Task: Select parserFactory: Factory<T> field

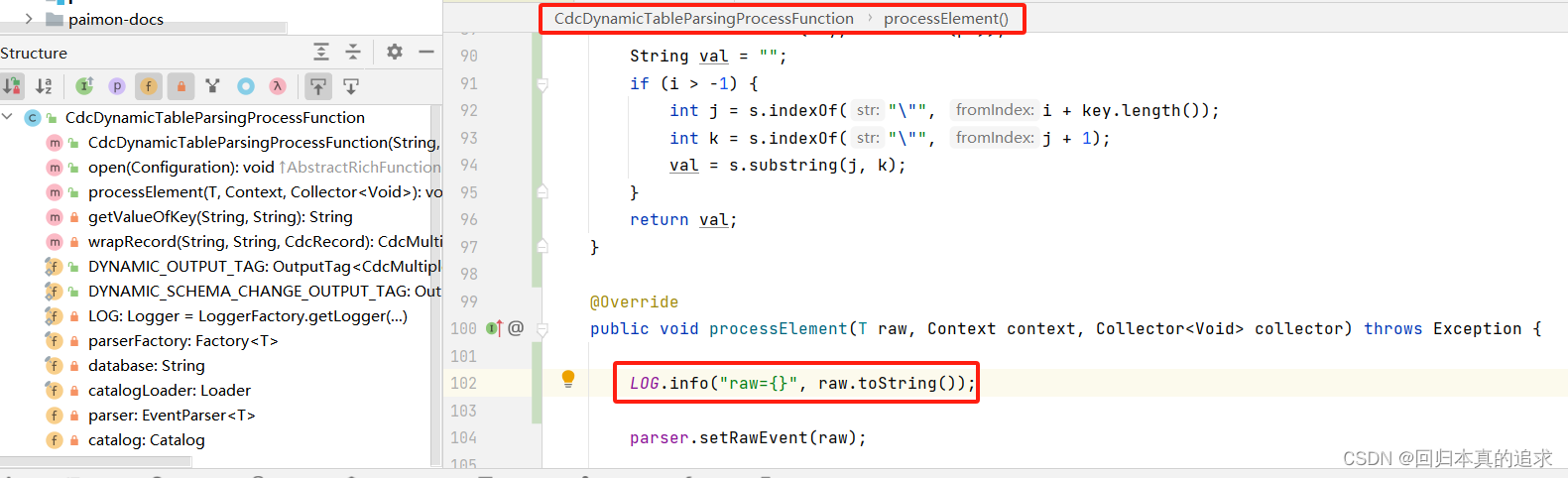Action: (x=183, y=340)
